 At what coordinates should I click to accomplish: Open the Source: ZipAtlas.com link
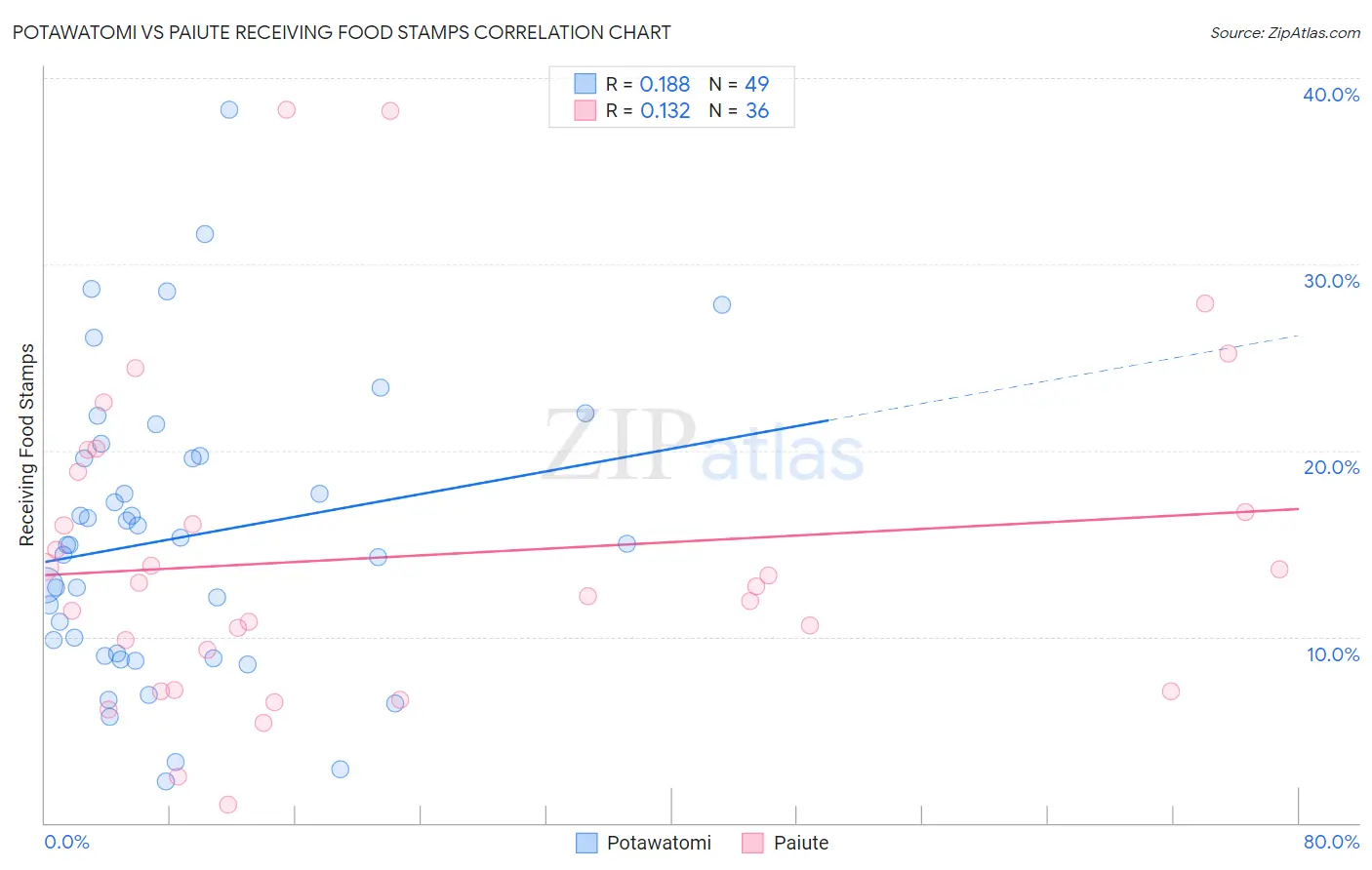click(x=1285, y=32)
